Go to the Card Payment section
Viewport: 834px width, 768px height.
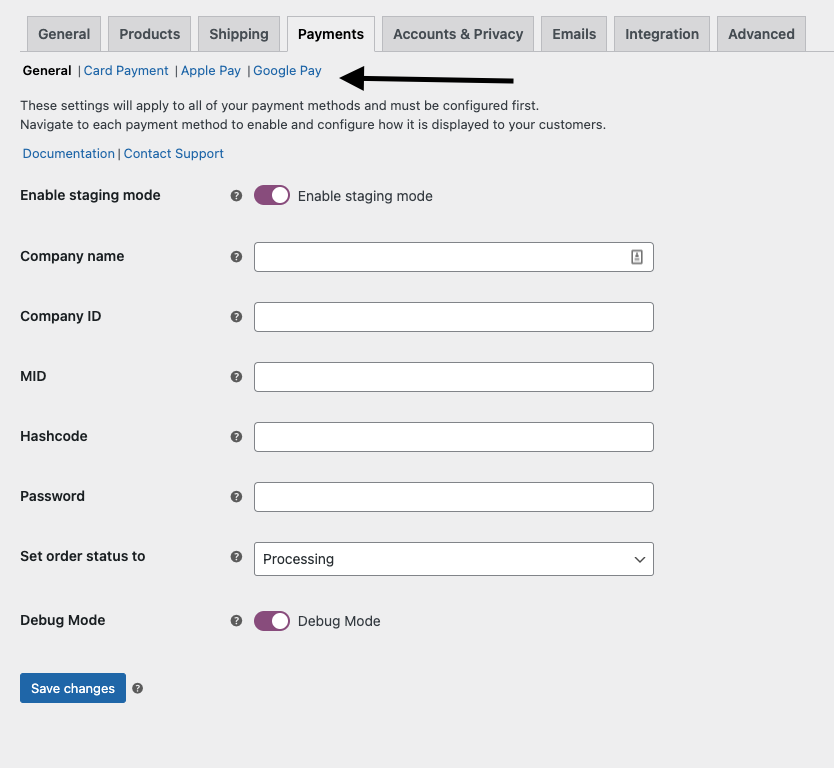pos(126,71)
